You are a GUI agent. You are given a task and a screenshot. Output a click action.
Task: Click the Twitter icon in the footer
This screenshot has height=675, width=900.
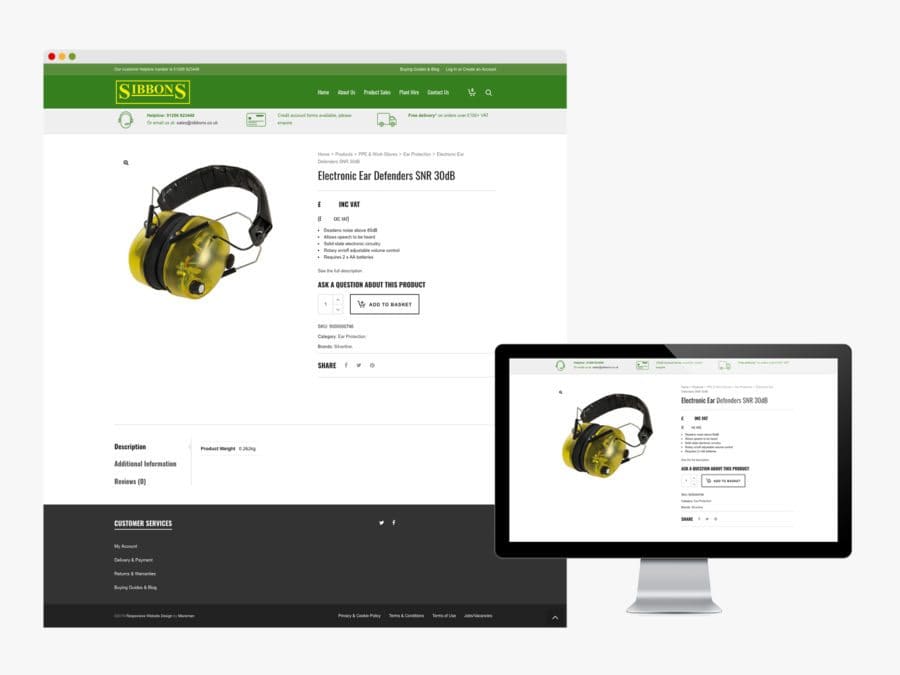381,522
